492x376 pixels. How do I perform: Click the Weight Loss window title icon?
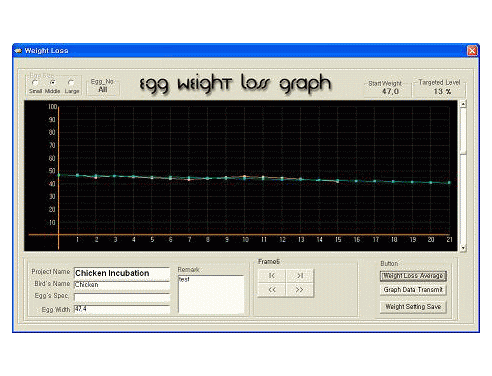point(18,51)
